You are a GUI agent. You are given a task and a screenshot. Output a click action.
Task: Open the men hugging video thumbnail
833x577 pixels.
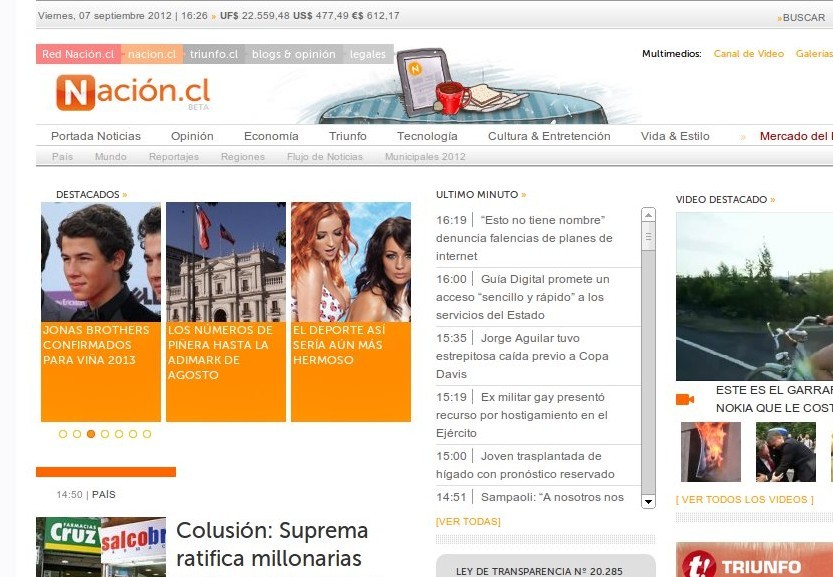pyautogui.click(x=786, y=452)
